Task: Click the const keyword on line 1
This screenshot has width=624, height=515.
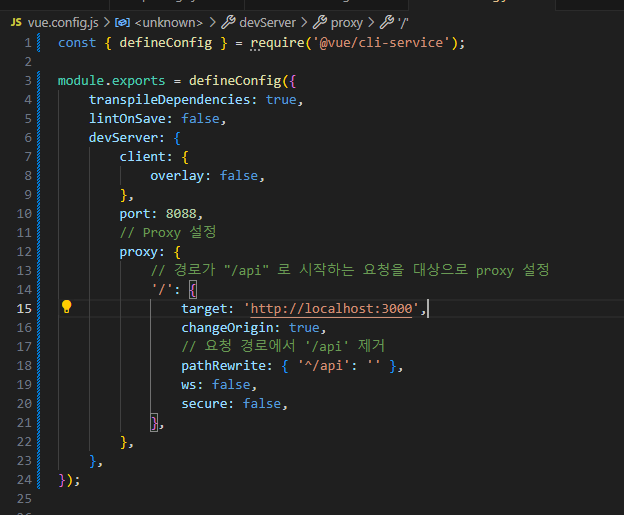Action: point(77,43)
